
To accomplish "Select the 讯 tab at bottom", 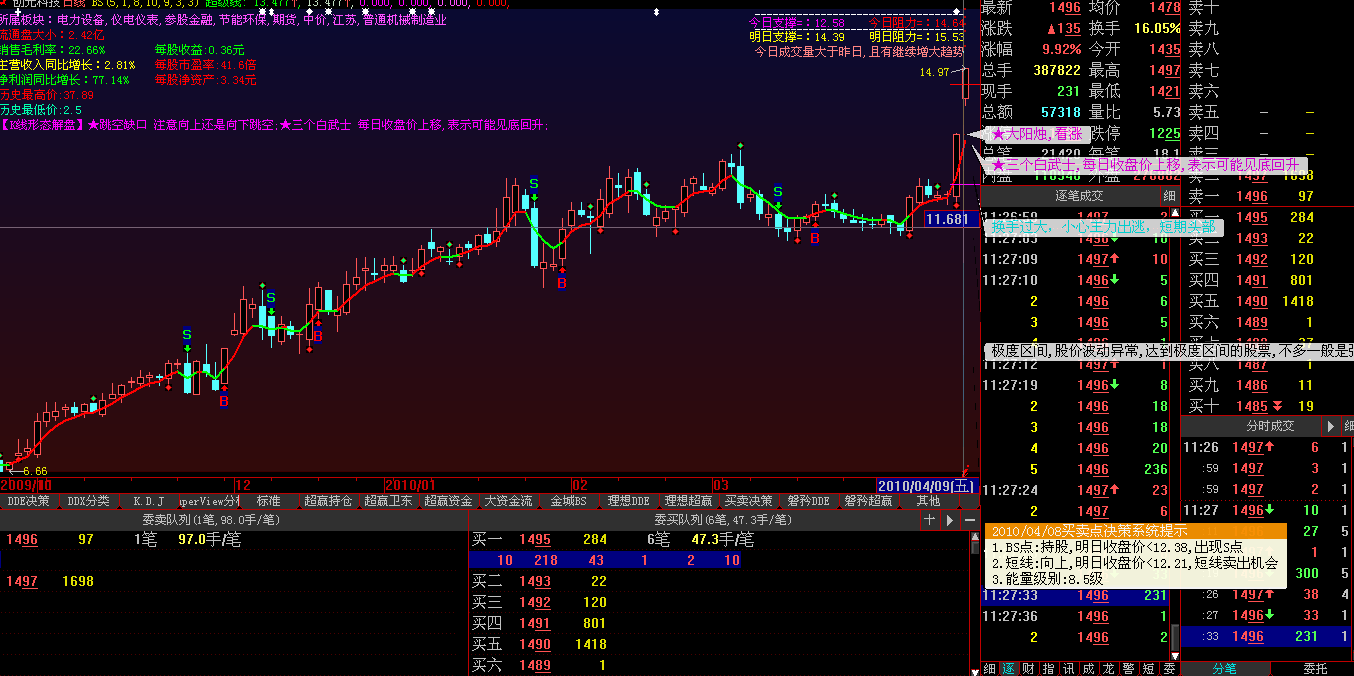I will click(x=1069, y=668).
